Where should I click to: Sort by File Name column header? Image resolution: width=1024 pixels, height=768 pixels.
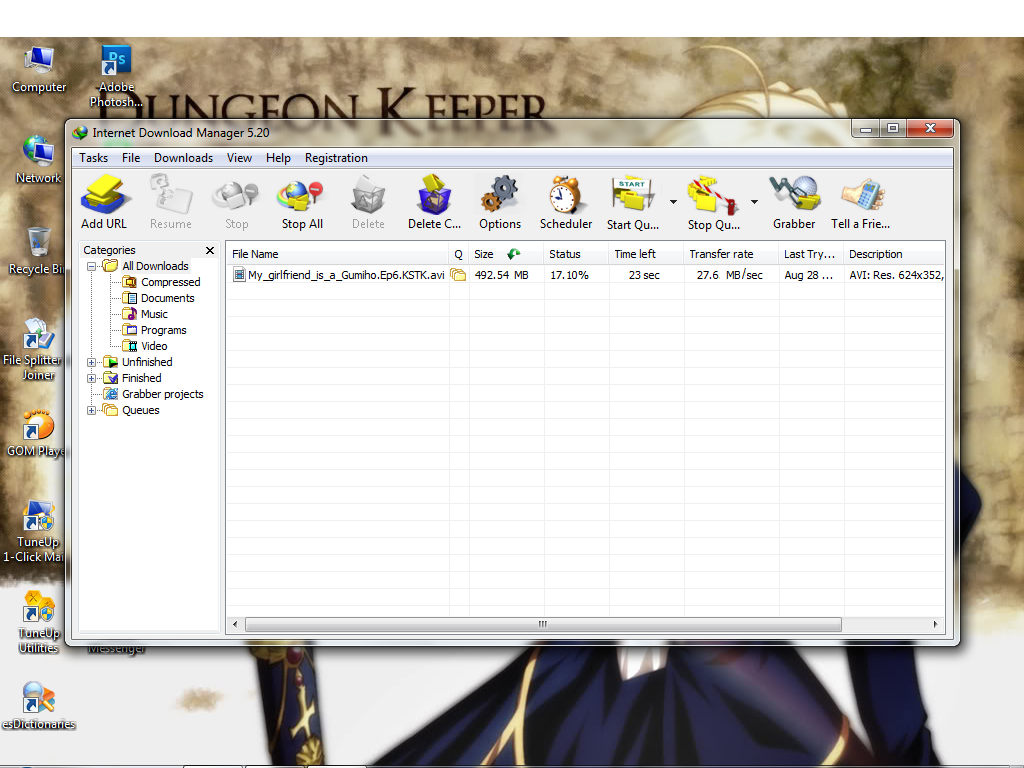[x=338, y=254]
